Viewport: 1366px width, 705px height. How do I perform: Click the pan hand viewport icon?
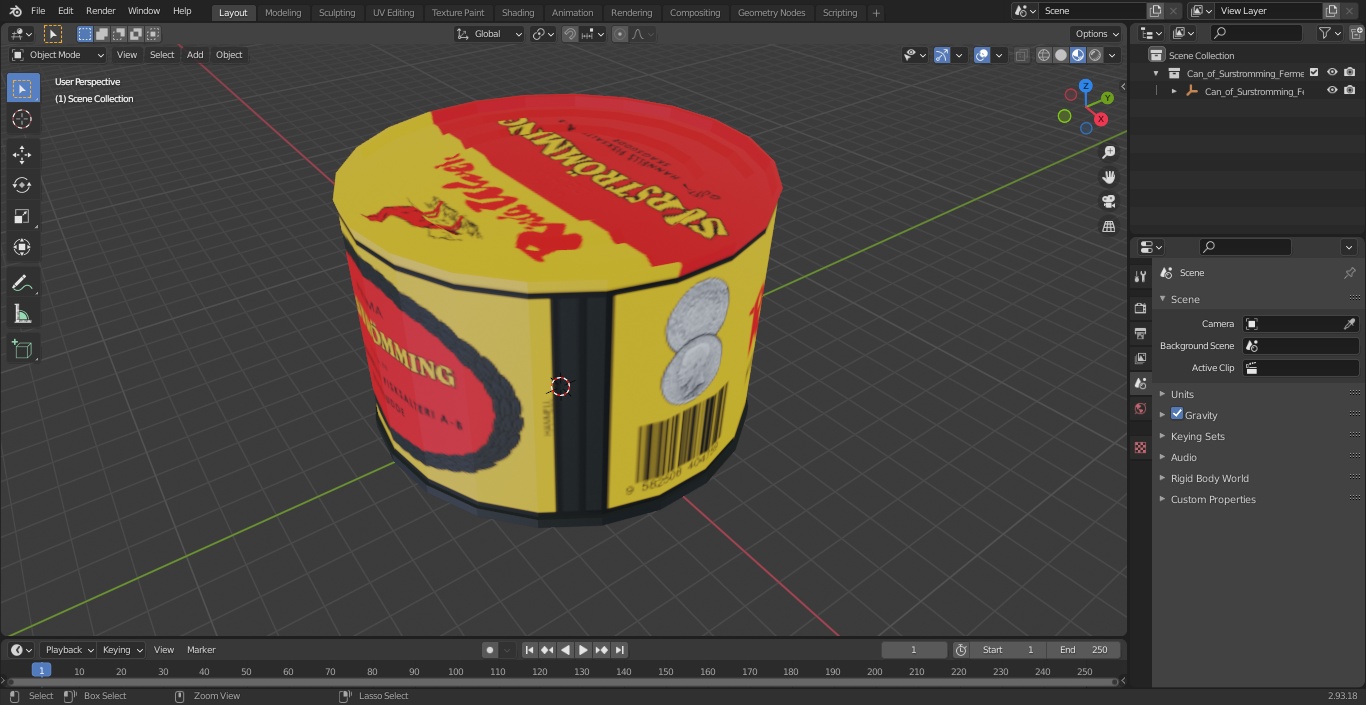pyautogui.click(x=1108, y=177)
